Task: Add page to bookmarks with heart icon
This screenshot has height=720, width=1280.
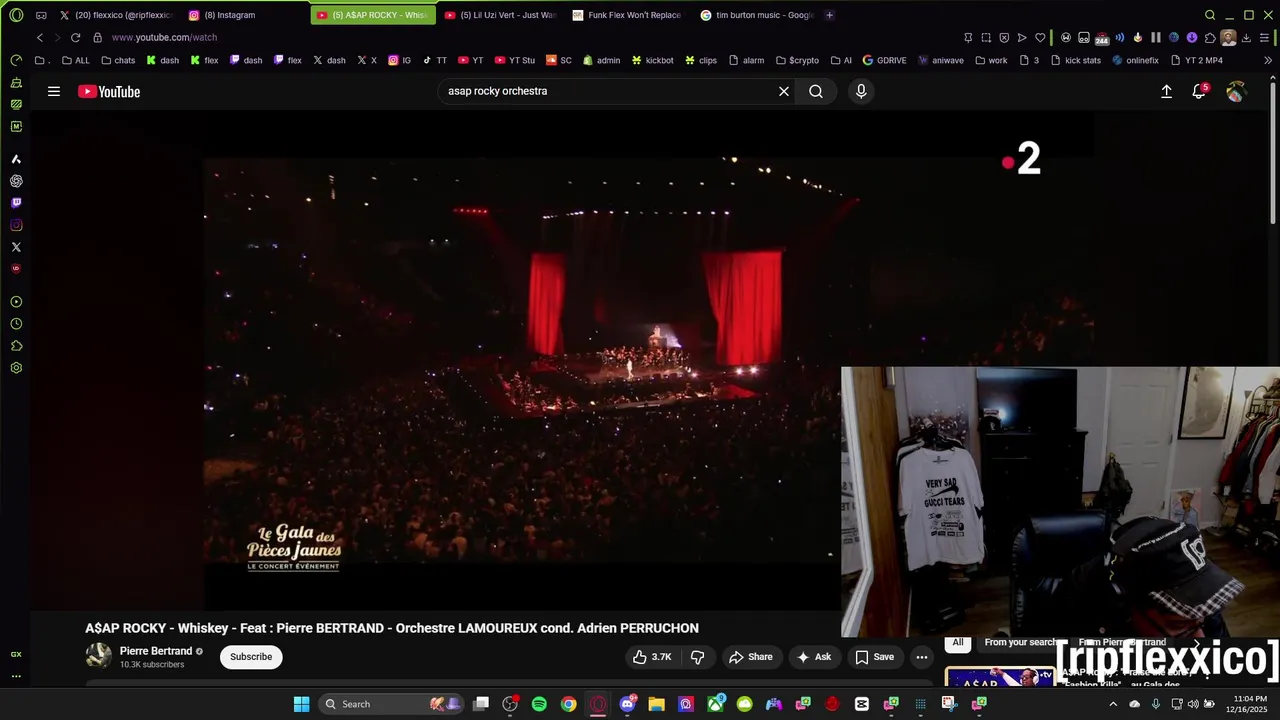Action: pos(1040,37)
